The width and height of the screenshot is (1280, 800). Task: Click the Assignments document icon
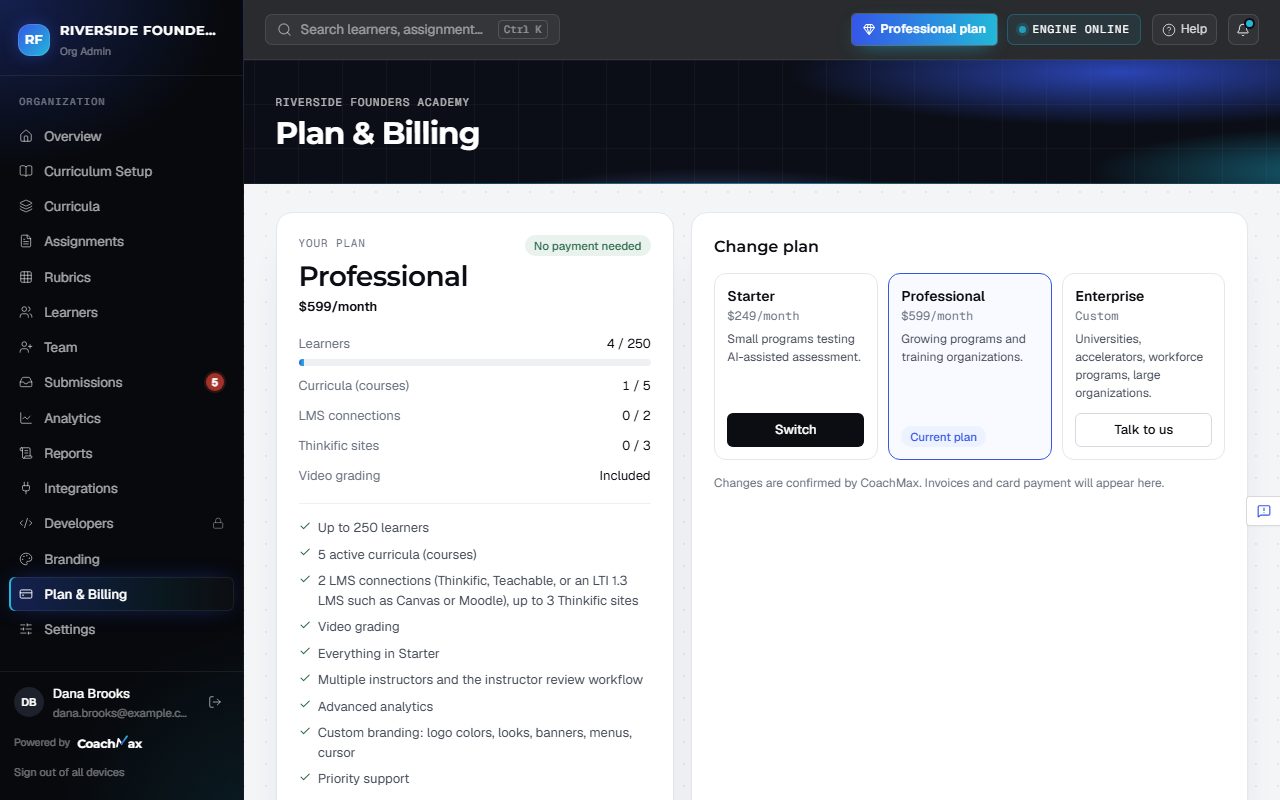[26, 241]
